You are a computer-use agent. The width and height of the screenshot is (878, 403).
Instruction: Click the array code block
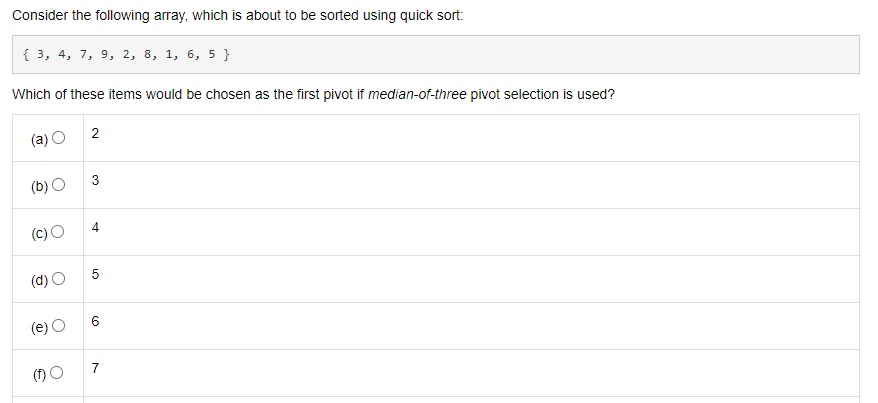pyautogui.click(x=436, y=55)
